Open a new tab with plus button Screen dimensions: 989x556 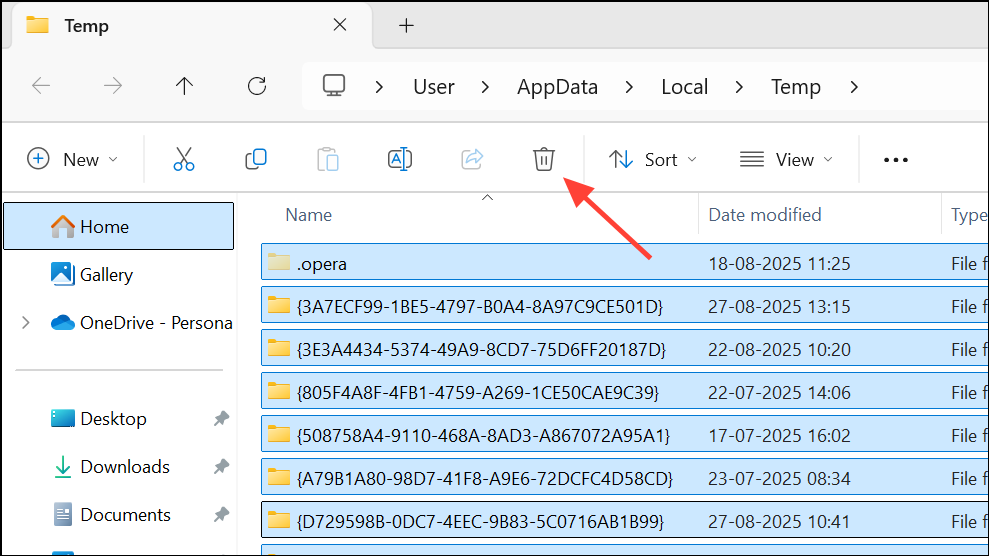click(406, 26)
